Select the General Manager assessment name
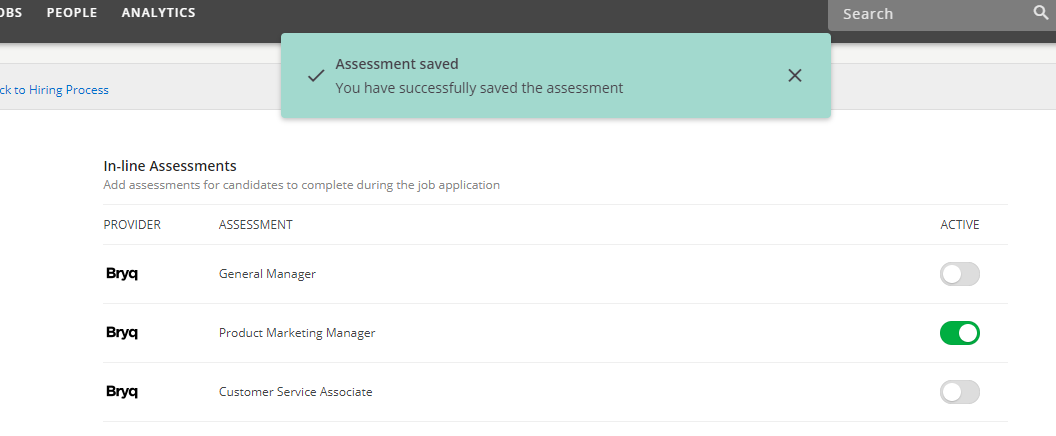 tap(267, 274)
